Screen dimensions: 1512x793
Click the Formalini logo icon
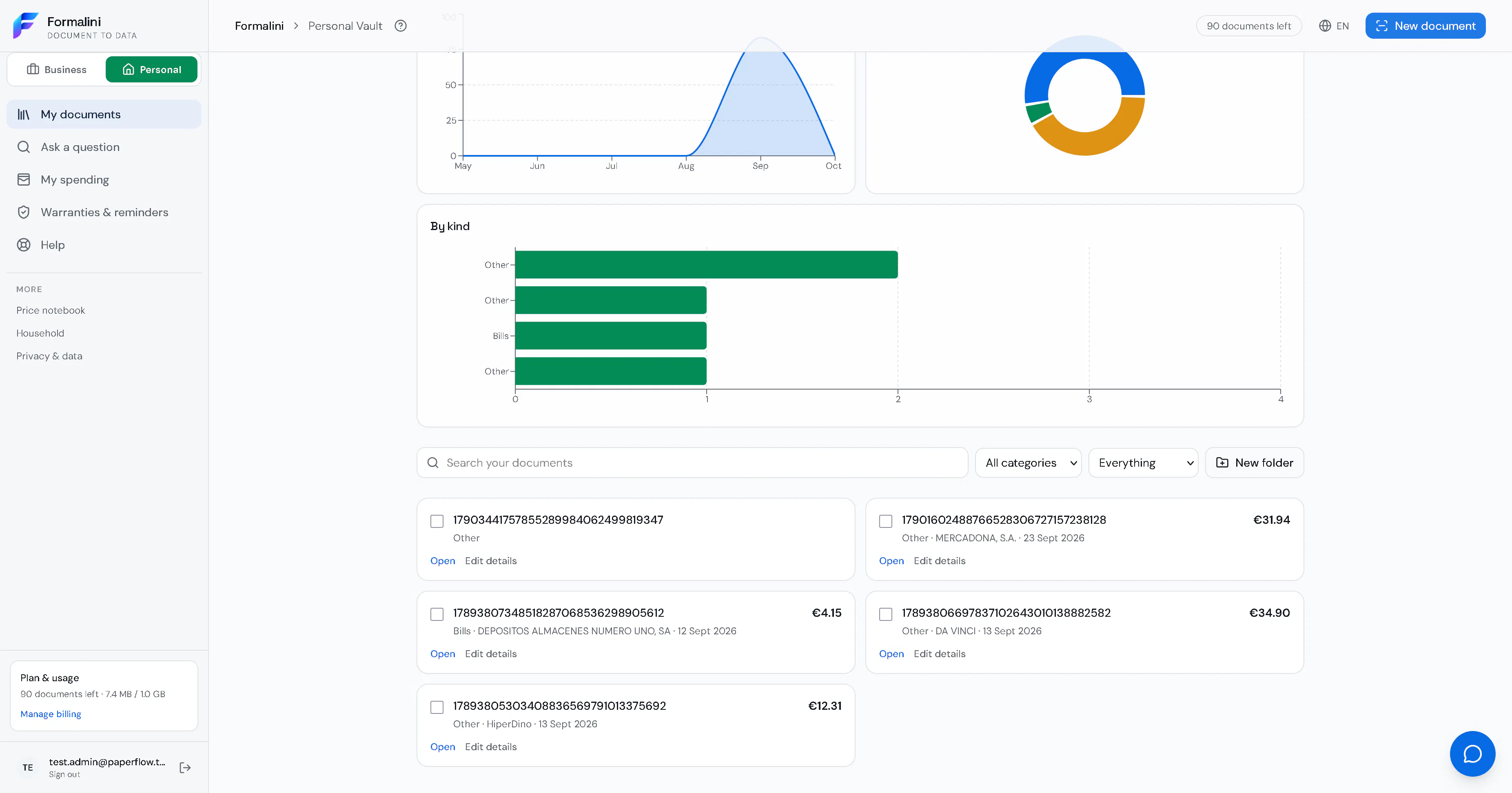26,26
